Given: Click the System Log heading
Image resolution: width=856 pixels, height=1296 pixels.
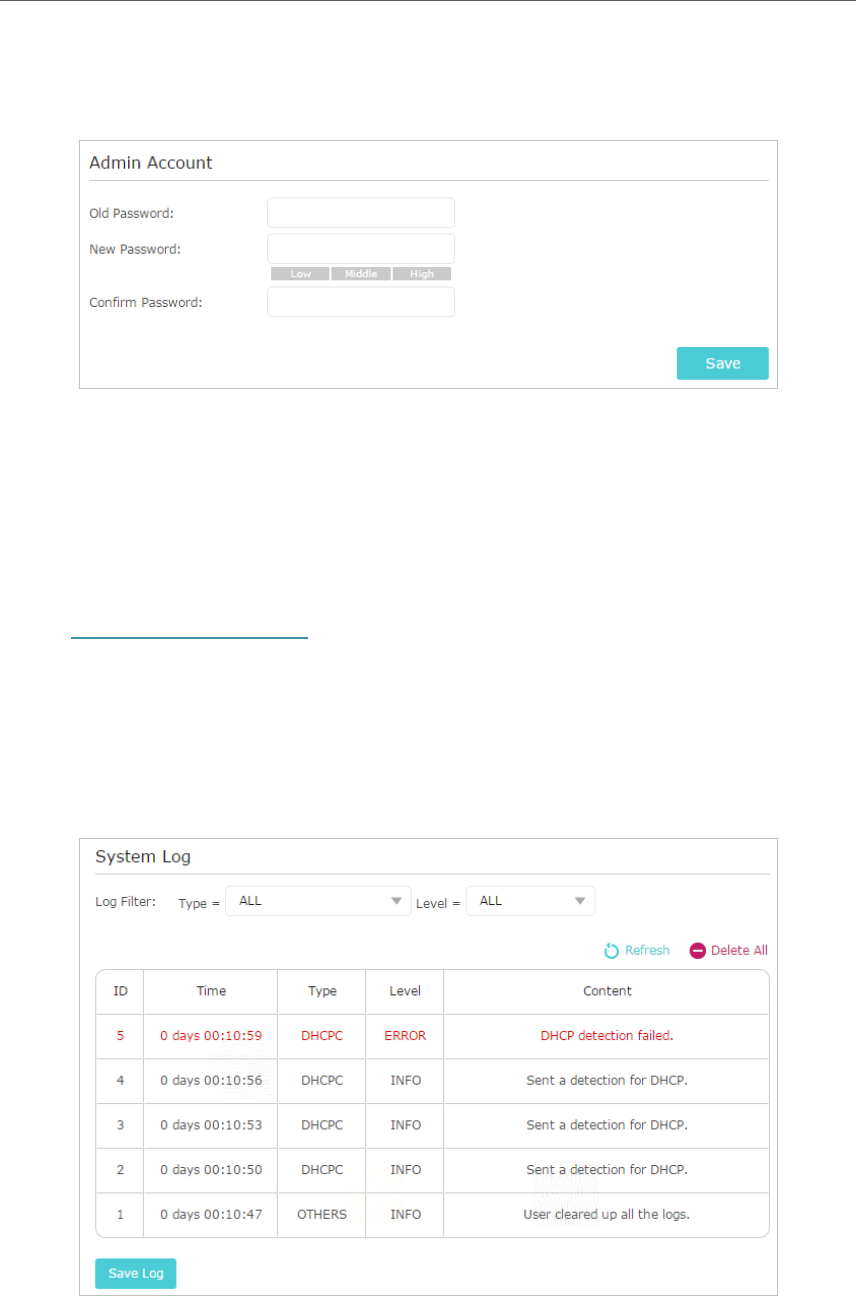Looking at the screenshot, I should point(143,856).
